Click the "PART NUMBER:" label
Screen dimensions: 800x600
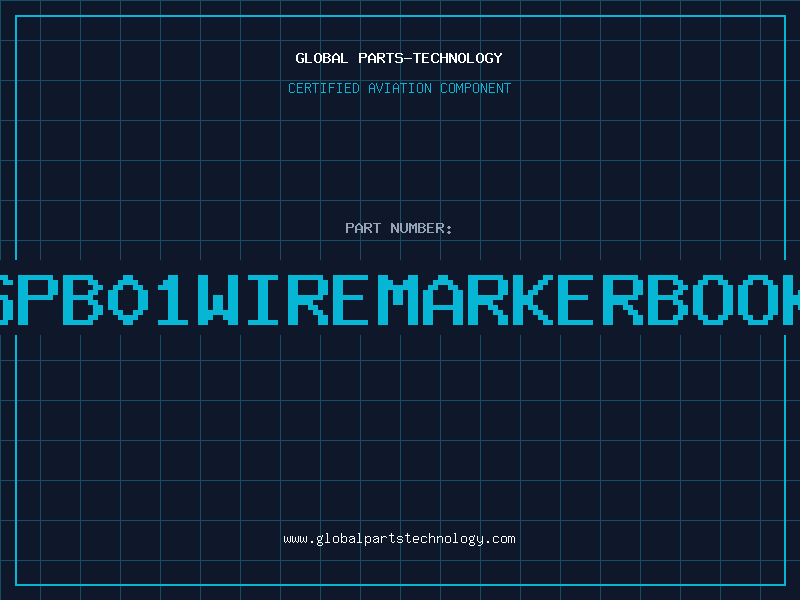click(399, 228)
